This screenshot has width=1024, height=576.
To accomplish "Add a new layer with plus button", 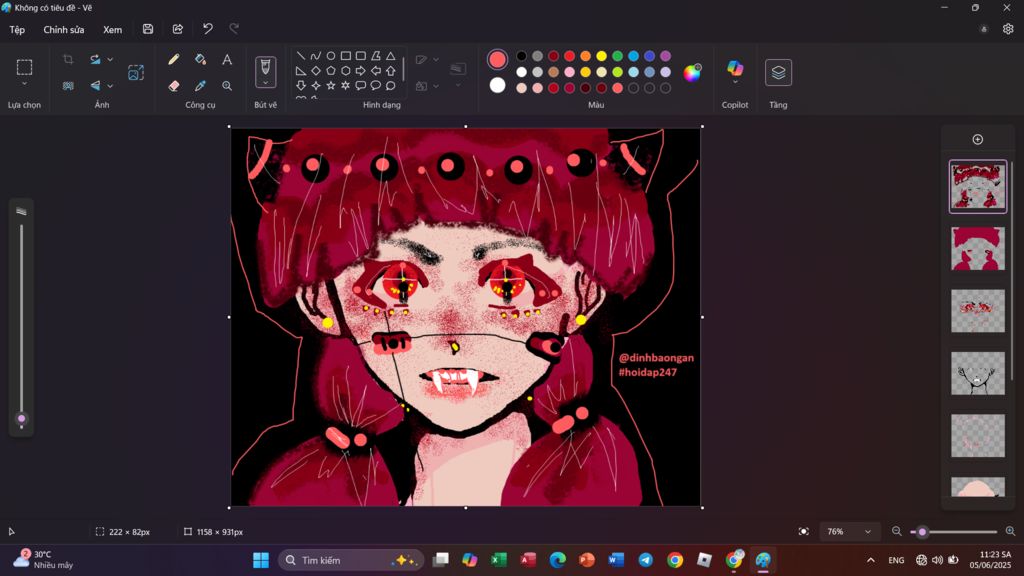I will 977,139.
